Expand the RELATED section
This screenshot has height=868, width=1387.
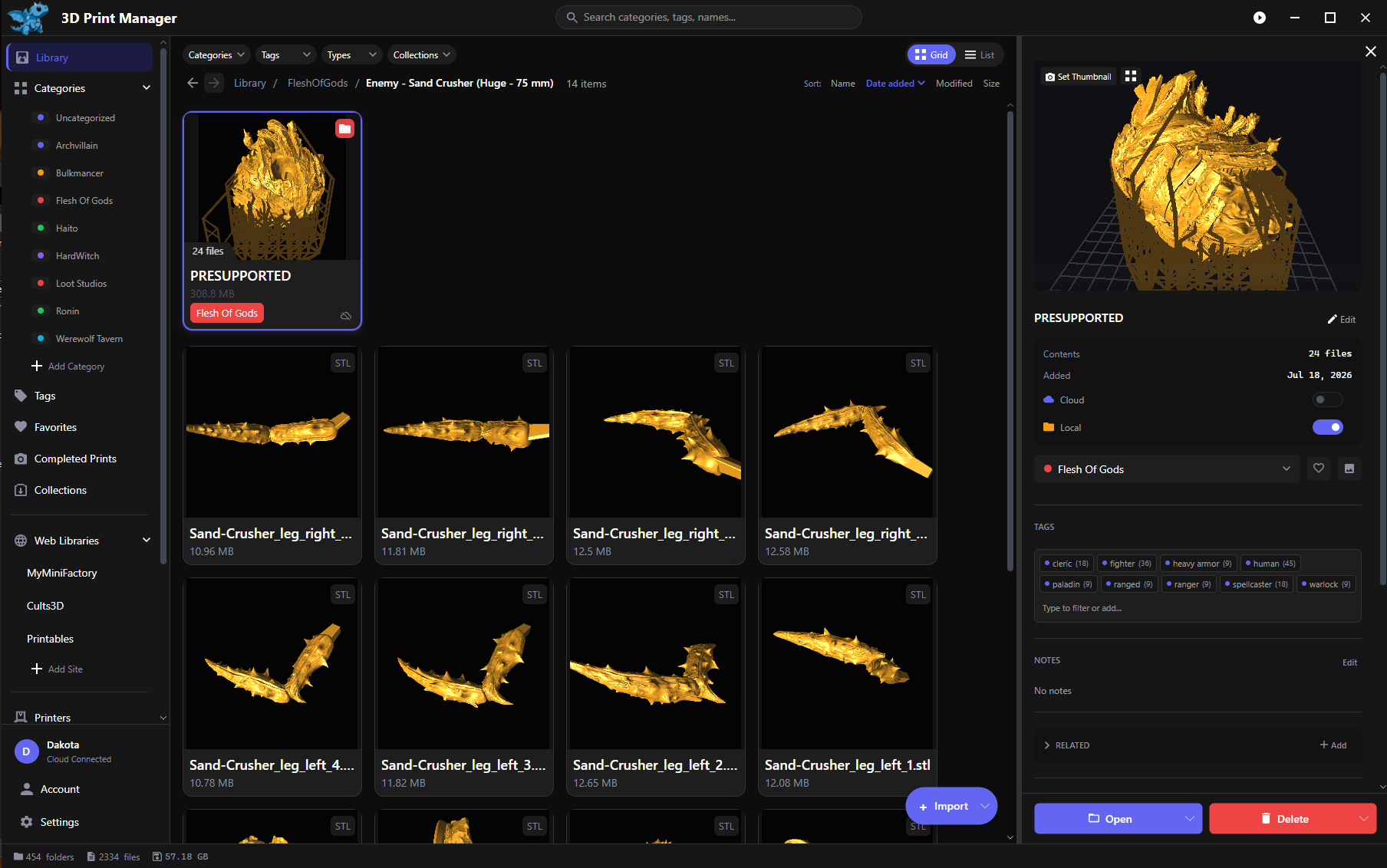(1066, 745)
